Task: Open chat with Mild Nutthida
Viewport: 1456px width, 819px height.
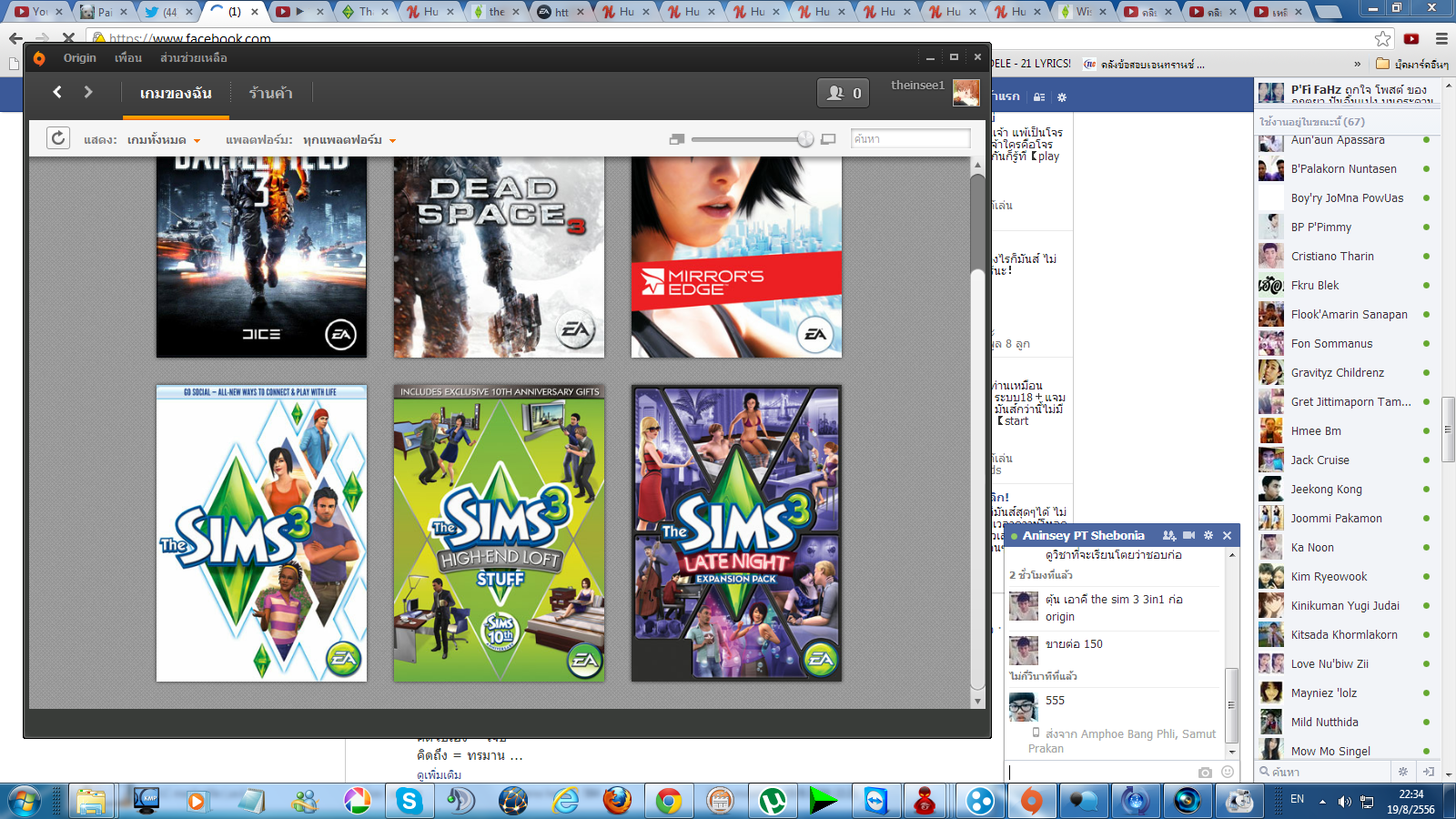Action: click(x=1345, y=722)
